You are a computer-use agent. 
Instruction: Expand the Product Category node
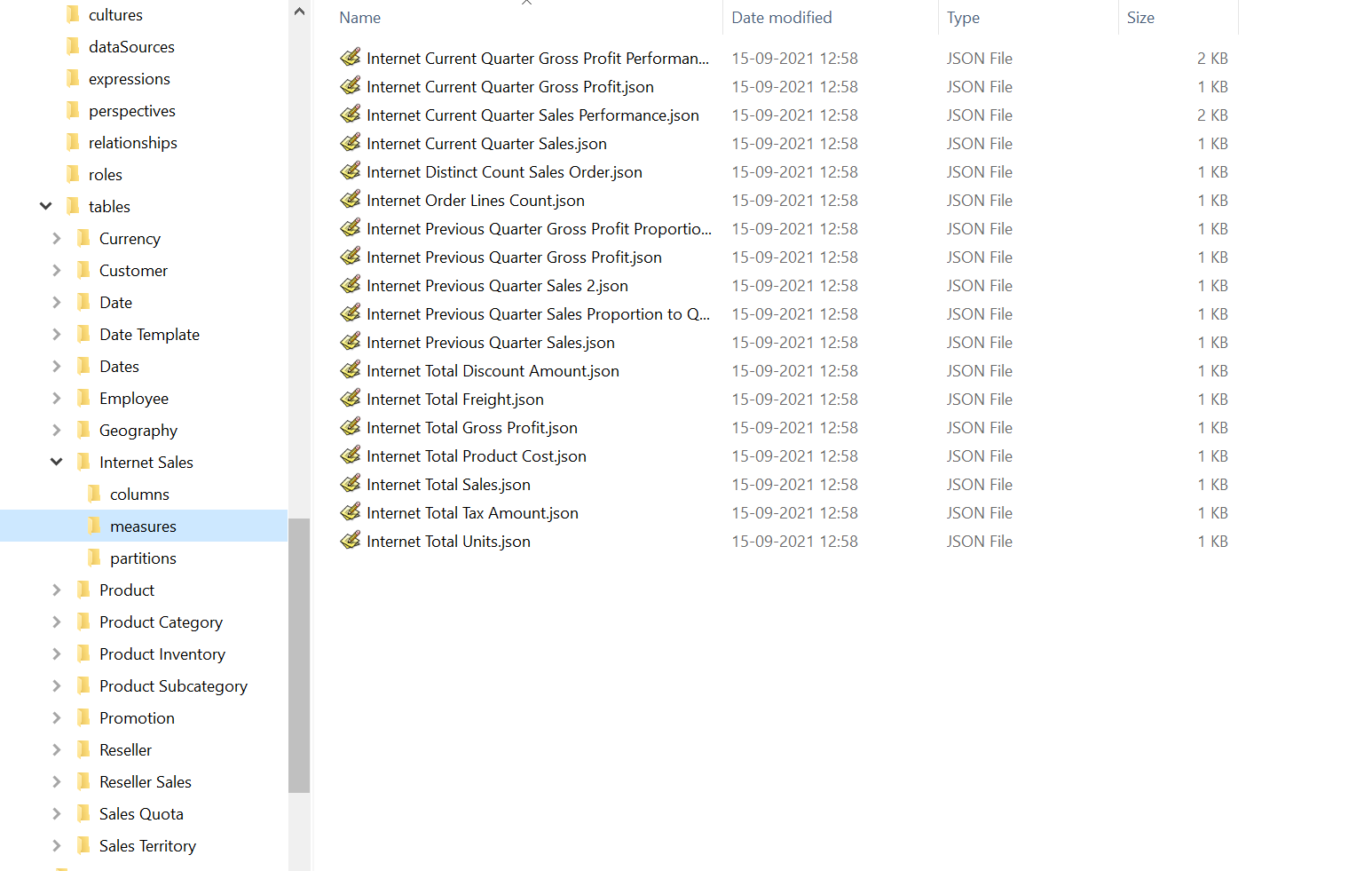pyautogui.click(x=55, y=622)
